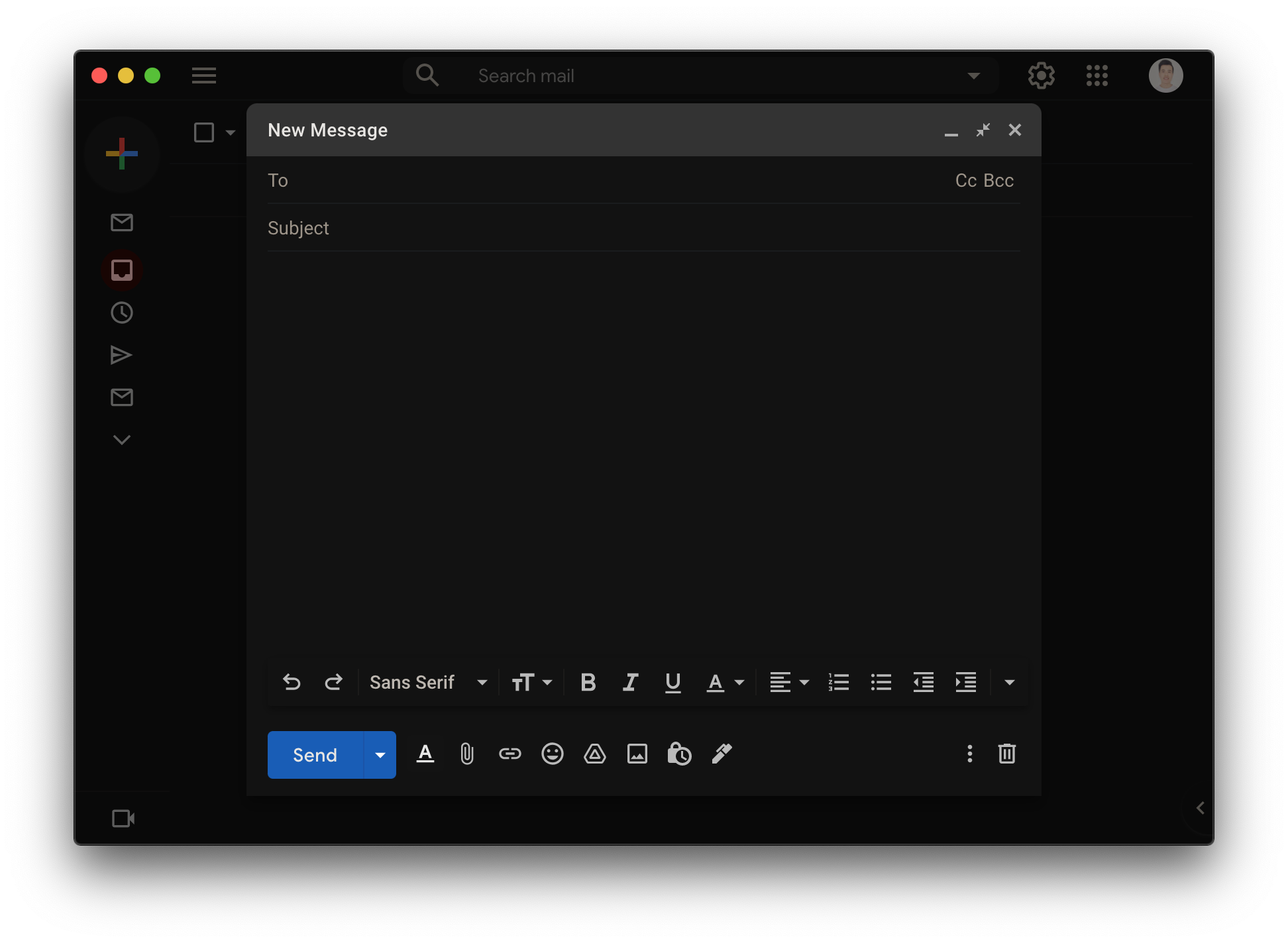
Task: Click the attach files paperclip icon
Action: (467, 754)
